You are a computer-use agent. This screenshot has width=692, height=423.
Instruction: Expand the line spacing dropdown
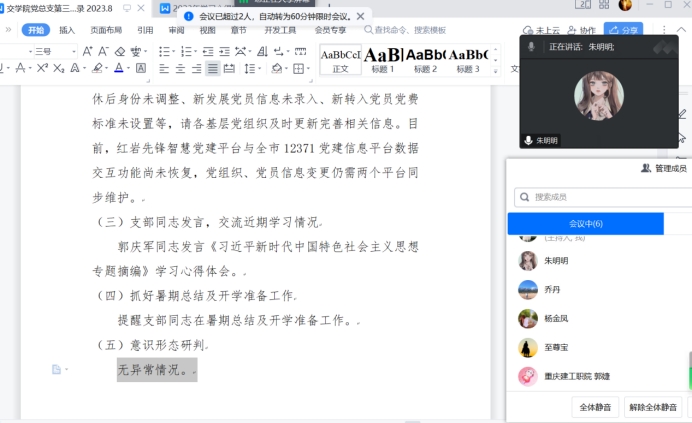[x=260, y=69]
